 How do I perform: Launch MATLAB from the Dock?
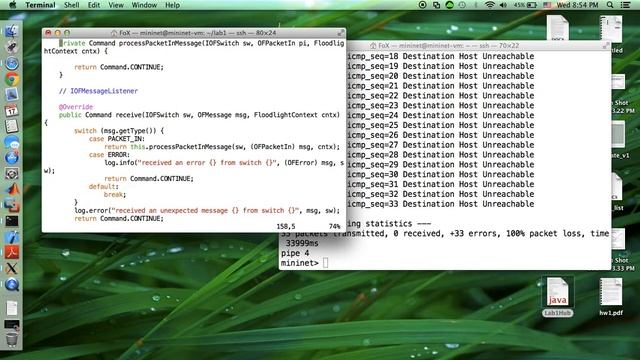[11, 189]
